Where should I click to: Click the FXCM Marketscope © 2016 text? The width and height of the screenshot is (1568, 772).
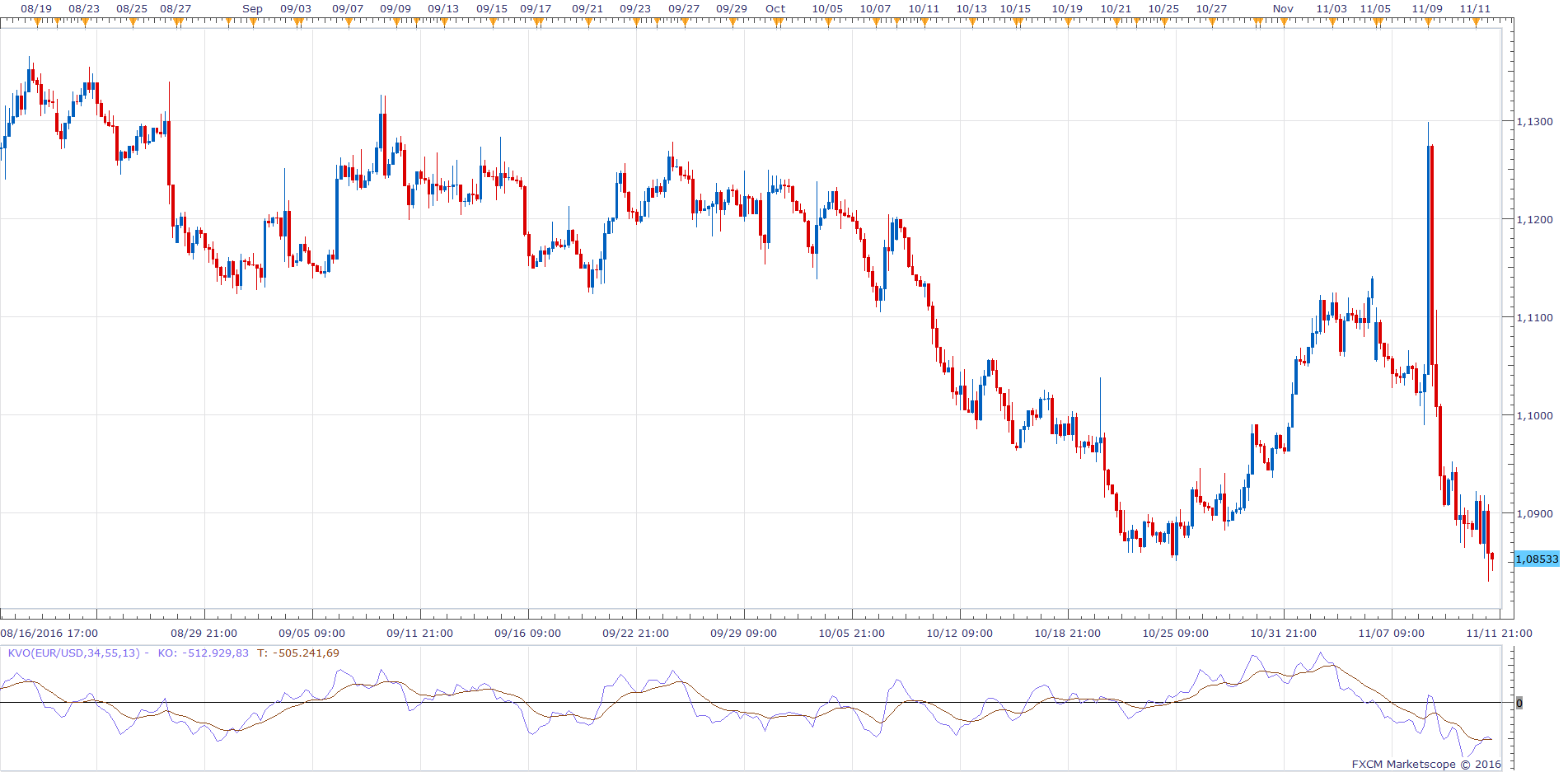pyautogui.click(x=1426, y=764)
